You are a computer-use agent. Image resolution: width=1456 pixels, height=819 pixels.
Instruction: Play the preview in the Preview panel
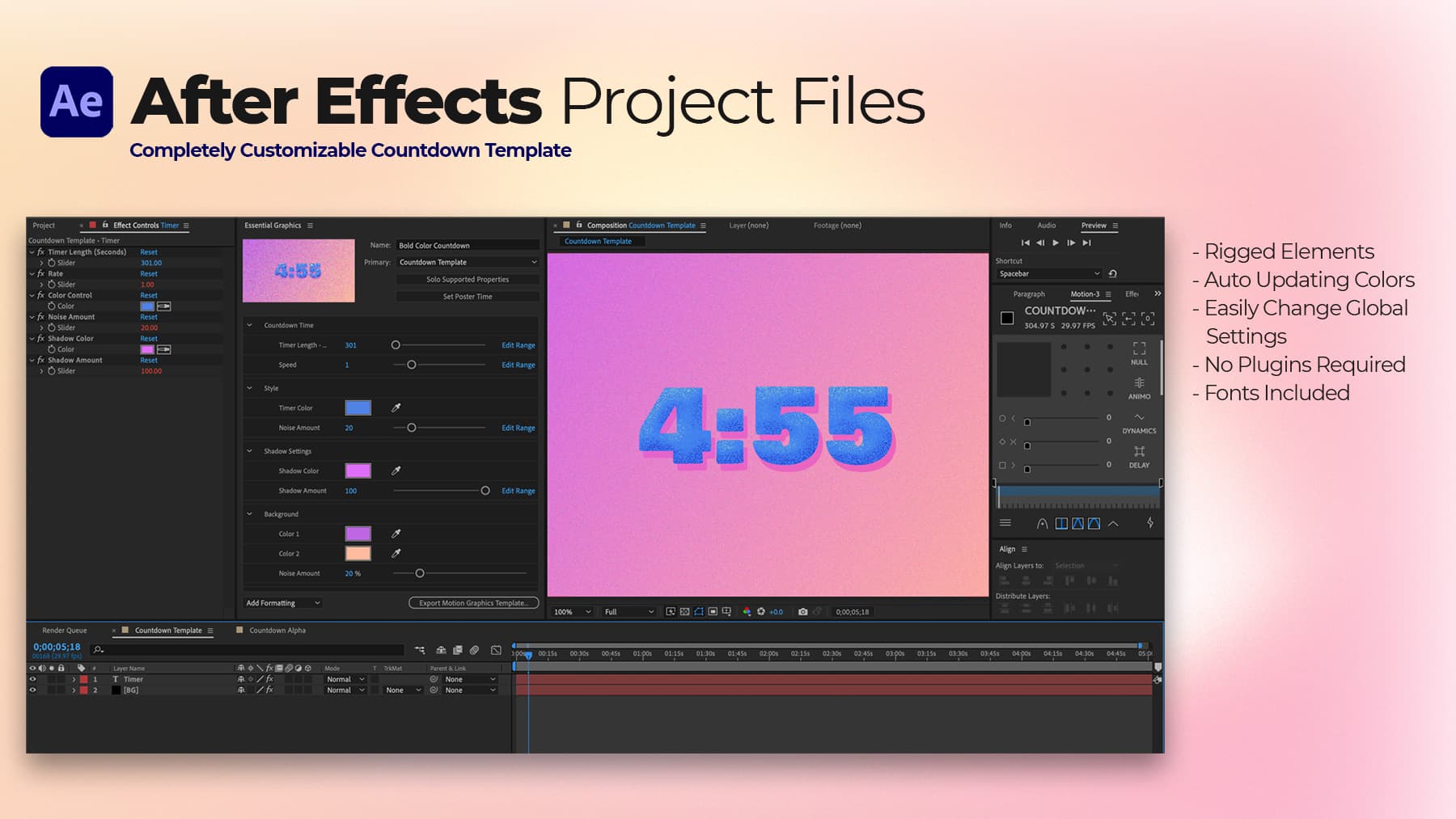point(1056,243)
